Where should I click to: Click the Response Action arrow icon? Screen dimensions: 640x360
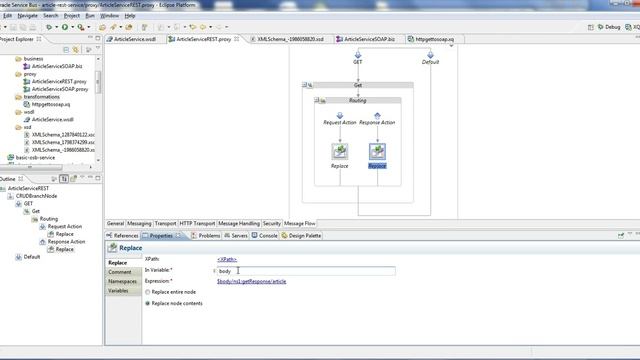coord(377,116)
